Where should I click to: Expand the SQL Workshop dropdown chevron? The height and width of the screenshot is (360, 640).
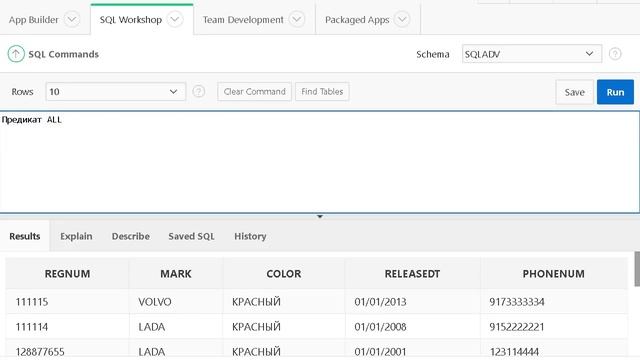[x=175, y=19]
